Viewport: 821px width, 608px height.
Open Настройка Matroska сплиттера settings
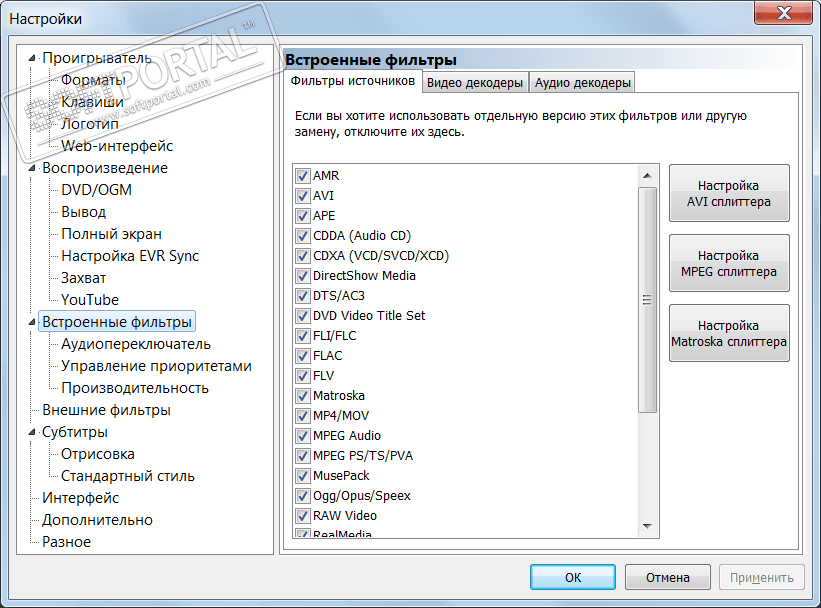tap(729, 333)
